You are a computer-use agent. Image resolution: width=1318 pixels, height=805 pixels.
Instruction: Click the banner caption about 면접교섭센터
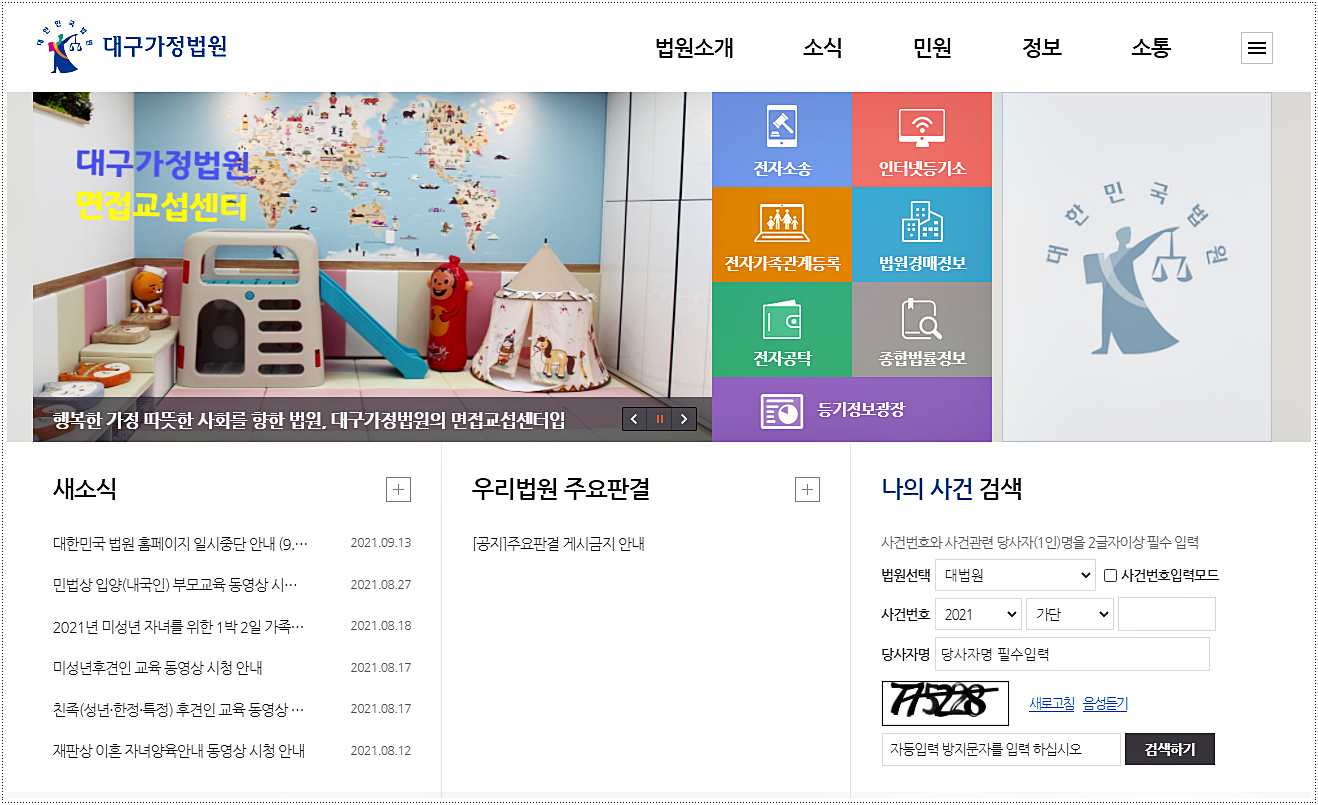pos(309,420)
